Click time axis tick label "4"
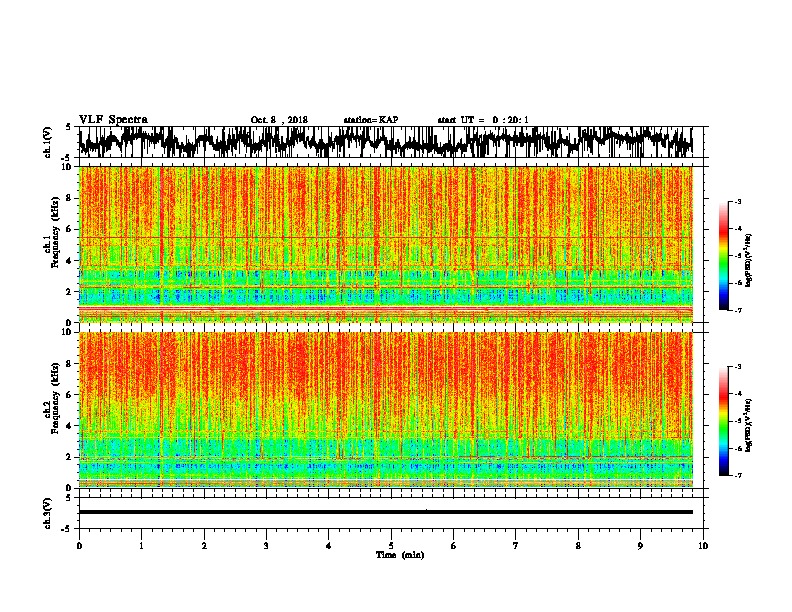792x612 pixels. (329, 546)
